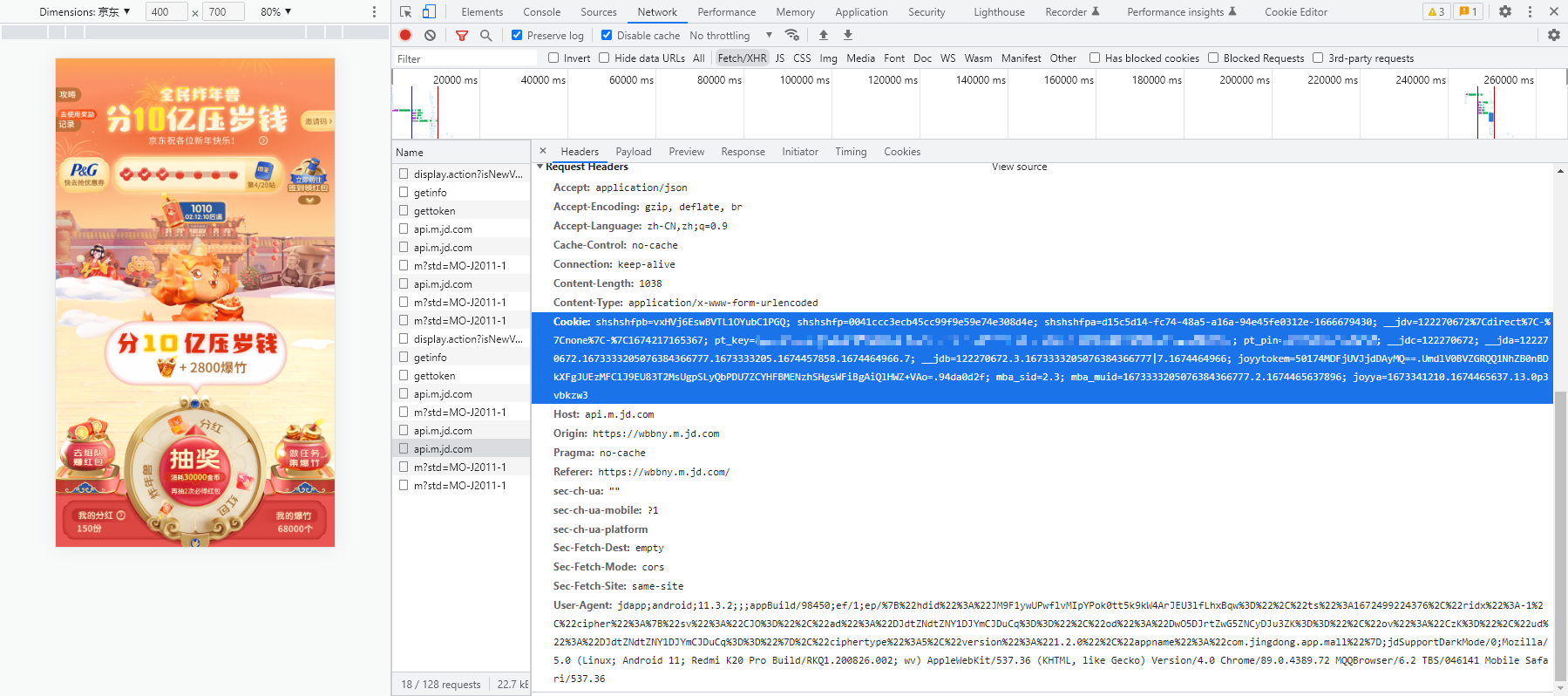Open the 3 warnings badge
The height and width of the screenshot is (696, 1568).
point(1436,11)
